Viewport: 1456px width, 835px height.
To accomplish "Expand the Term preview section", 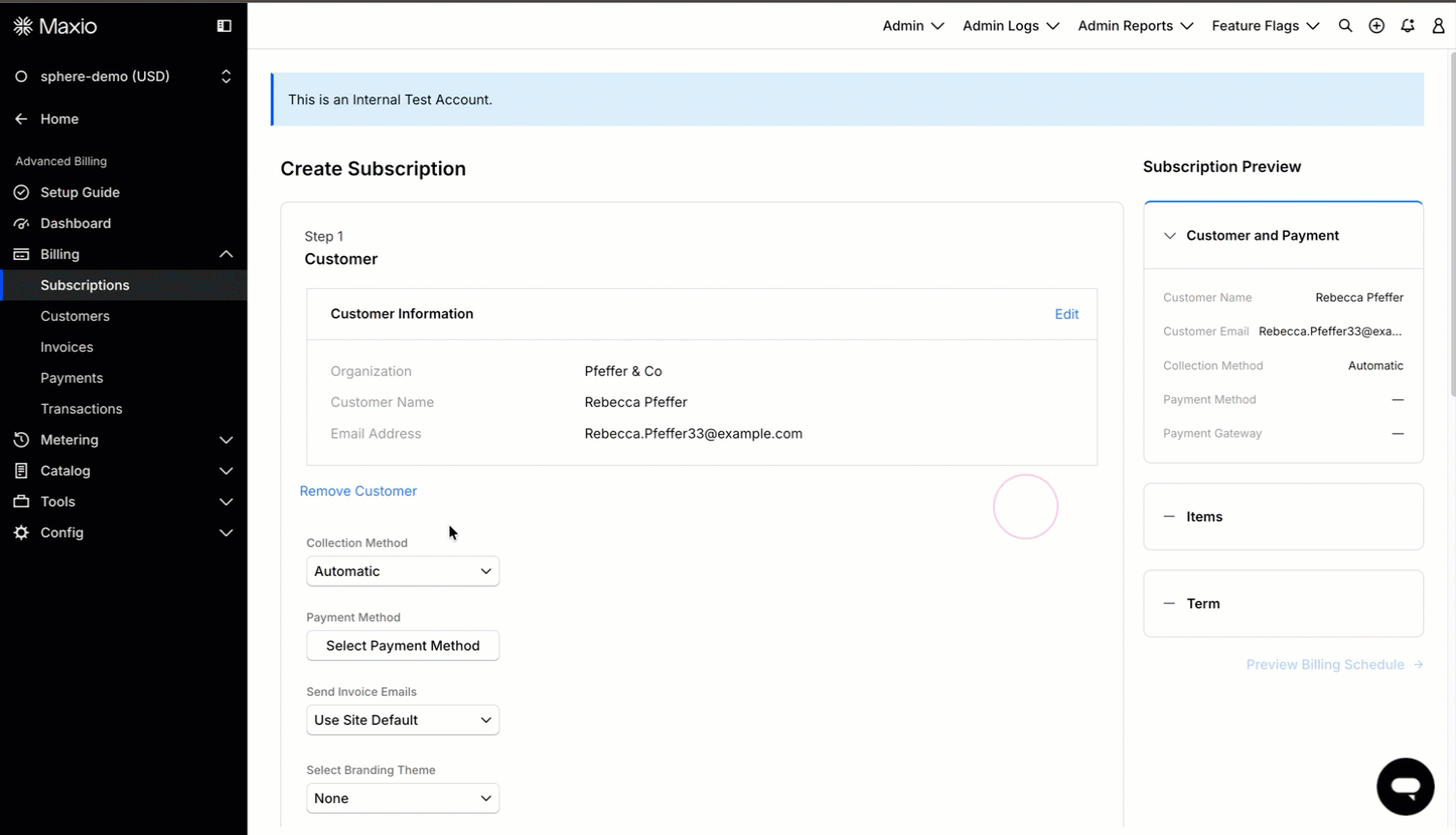I will point(1283,604).
